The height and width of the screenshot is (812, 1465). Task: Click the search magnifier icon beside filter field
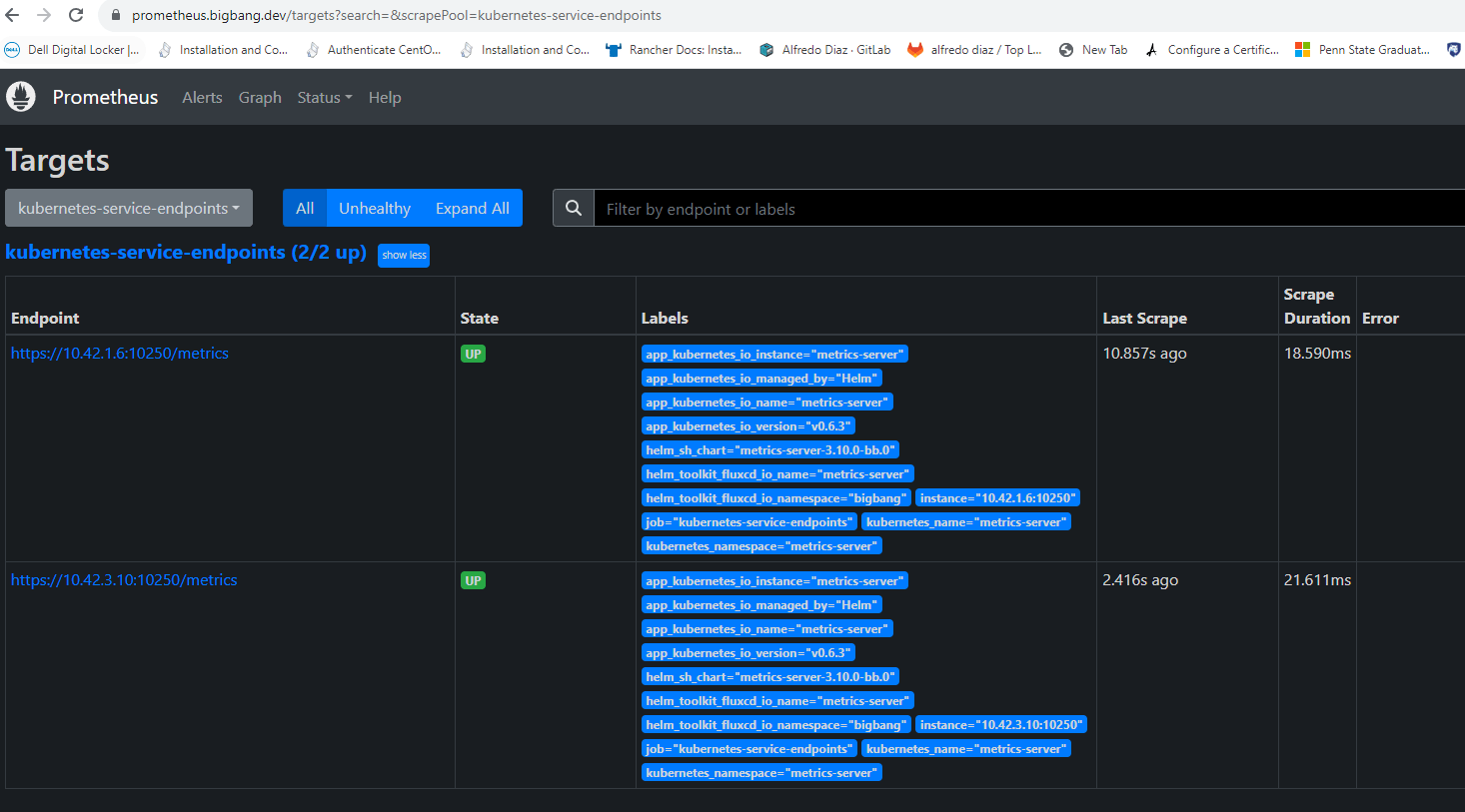click(573, 208)
